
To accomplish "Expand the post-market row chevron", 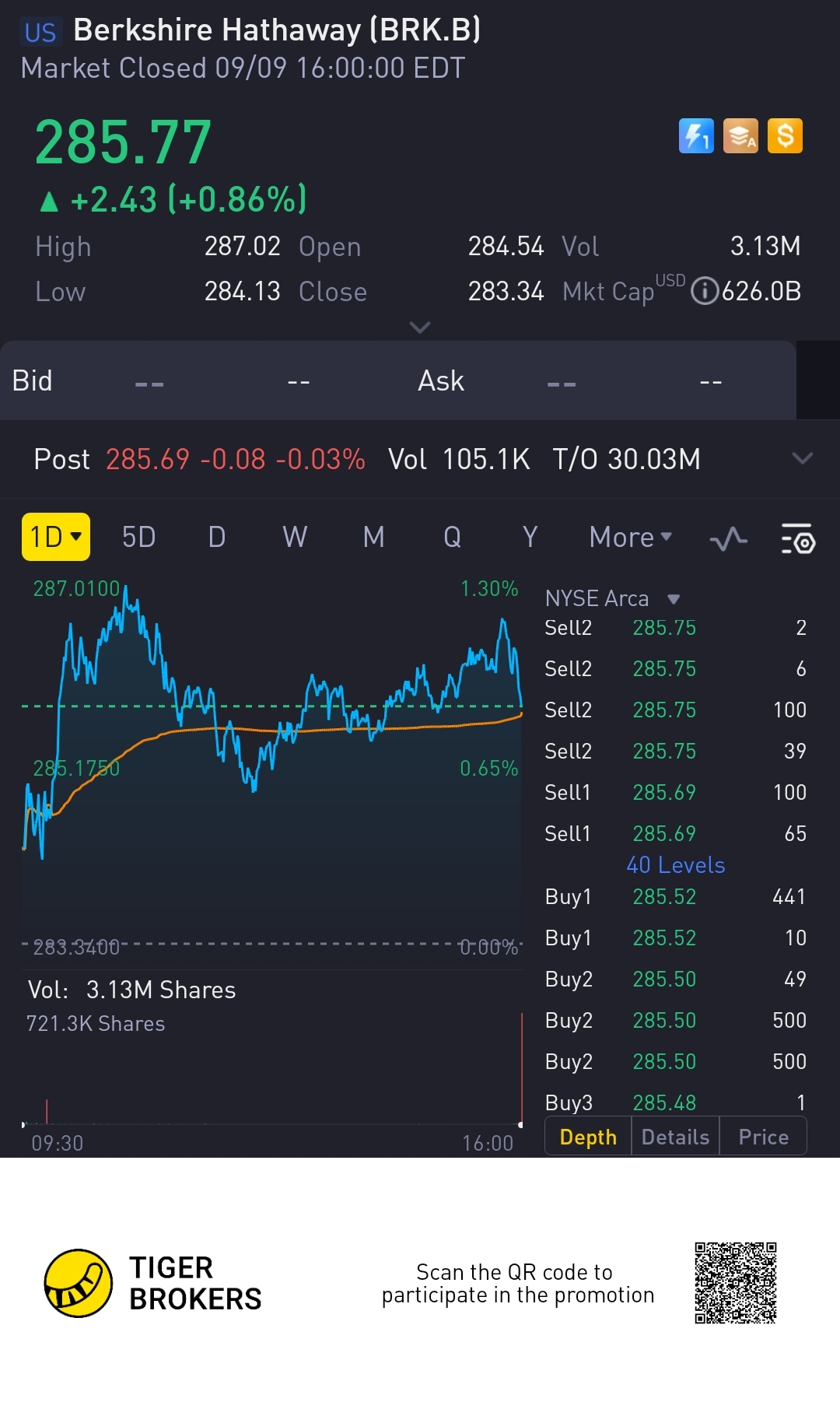I will [x=802, y=458].
